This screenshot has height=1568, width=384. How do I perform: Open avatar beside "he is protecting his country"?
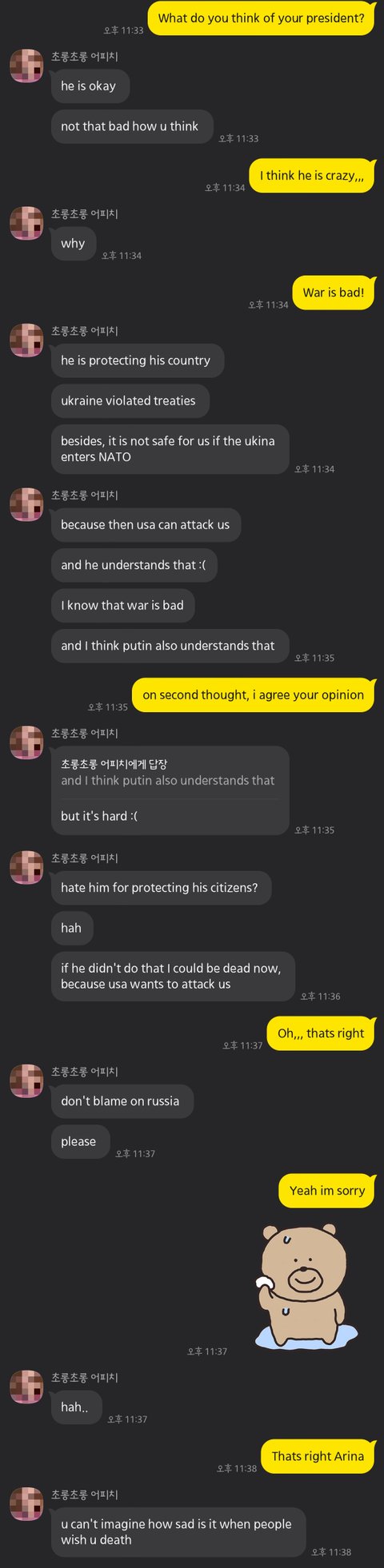coord(26,340)
